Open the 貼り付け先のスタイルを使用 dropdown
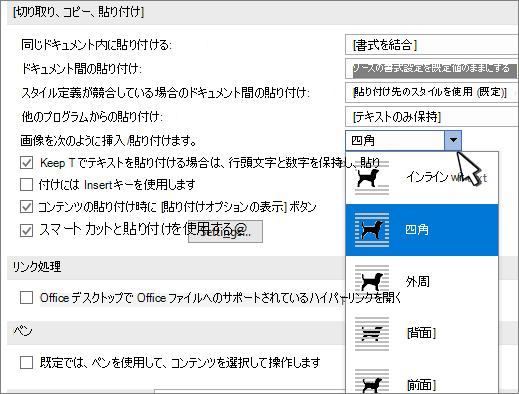Viewport: 519px width, 394px height. [432, 92]
